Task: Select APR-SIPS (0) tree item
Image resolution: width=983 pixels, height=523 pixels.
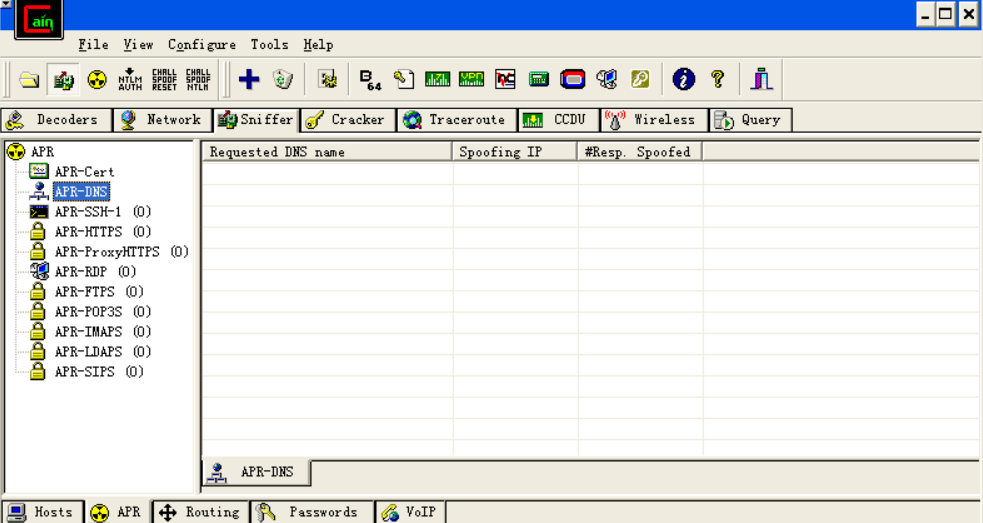Action: [99, 372]
